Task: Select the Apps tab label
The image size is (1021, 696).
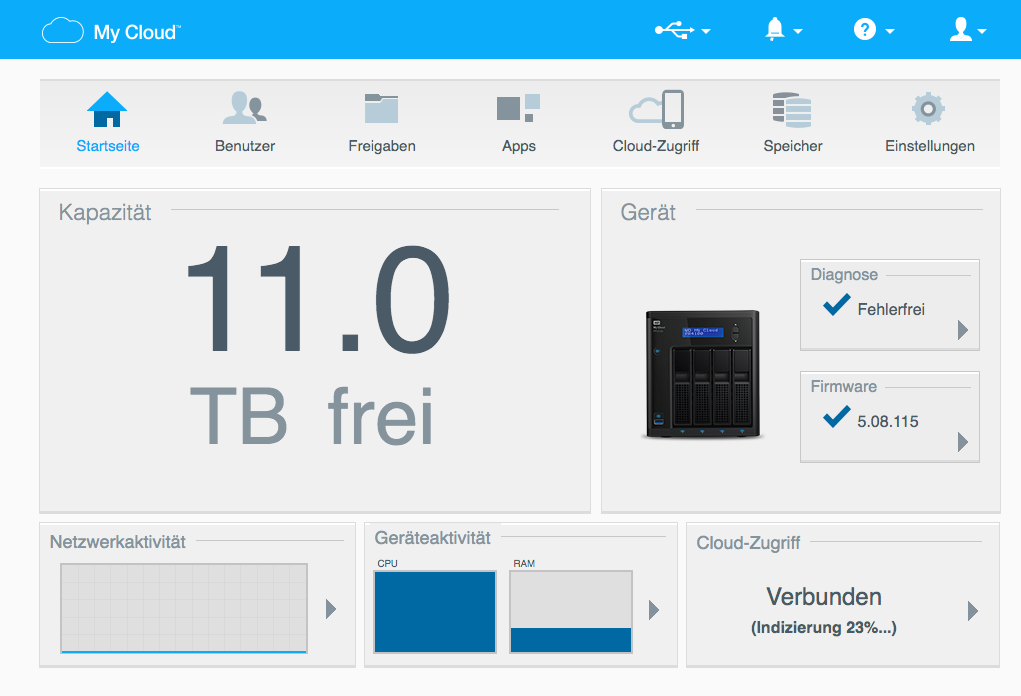Action: tap(519, 146)
